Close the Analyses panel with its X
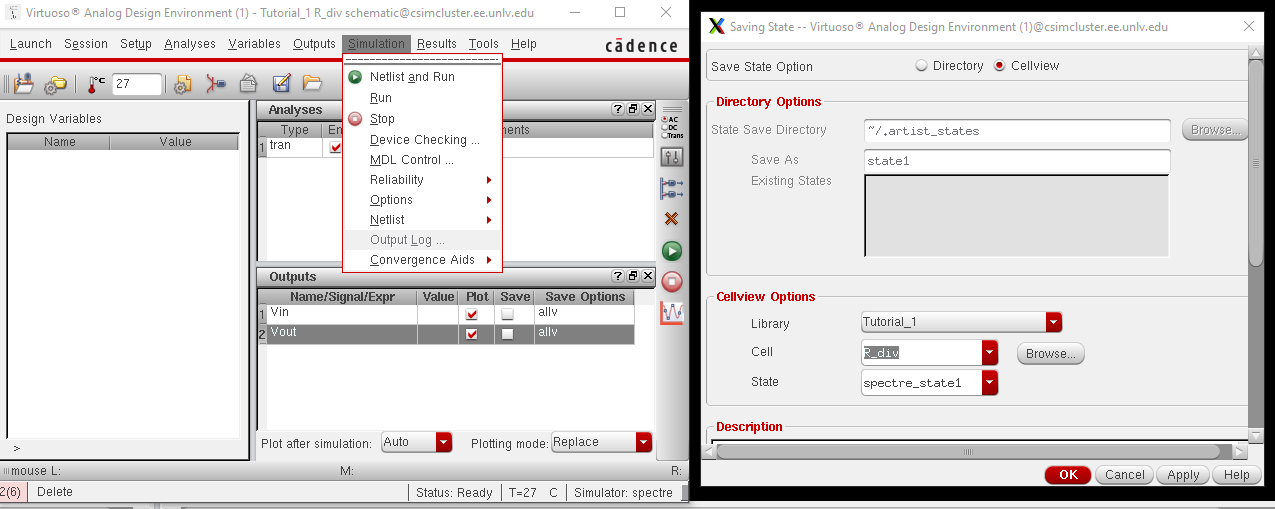 point(648,110)
